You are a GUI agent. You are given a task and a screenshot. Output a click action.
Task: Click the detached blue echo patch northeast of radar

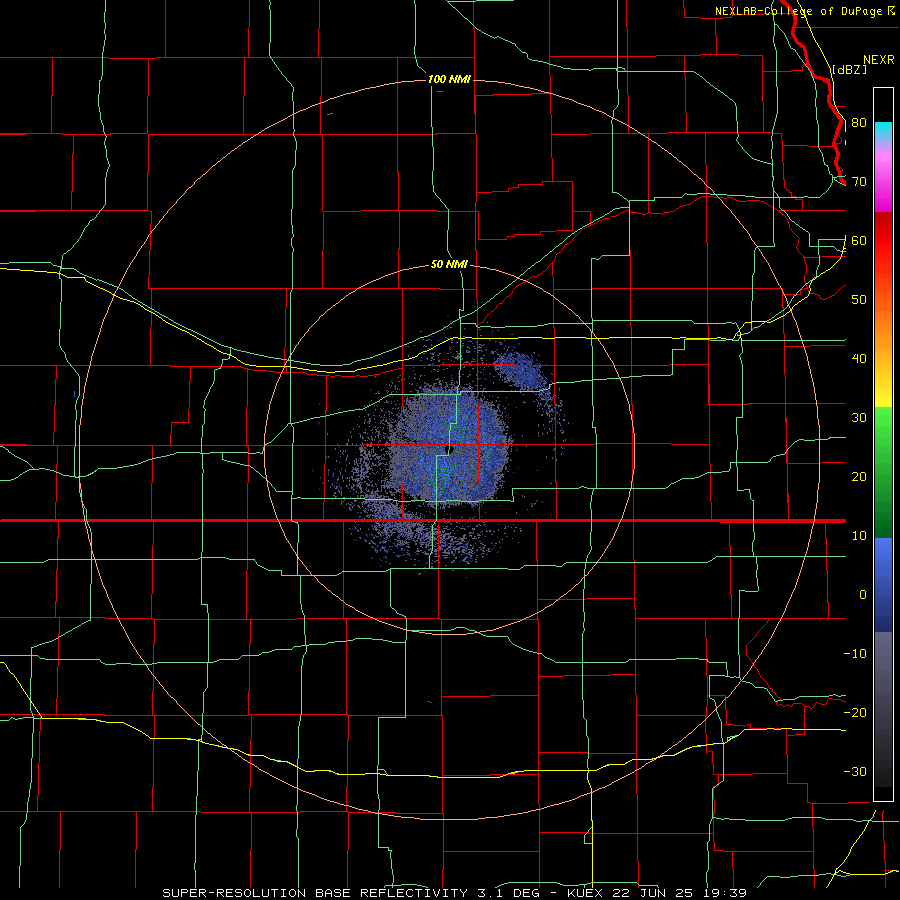pyautogui.click(x=518, y=369)
